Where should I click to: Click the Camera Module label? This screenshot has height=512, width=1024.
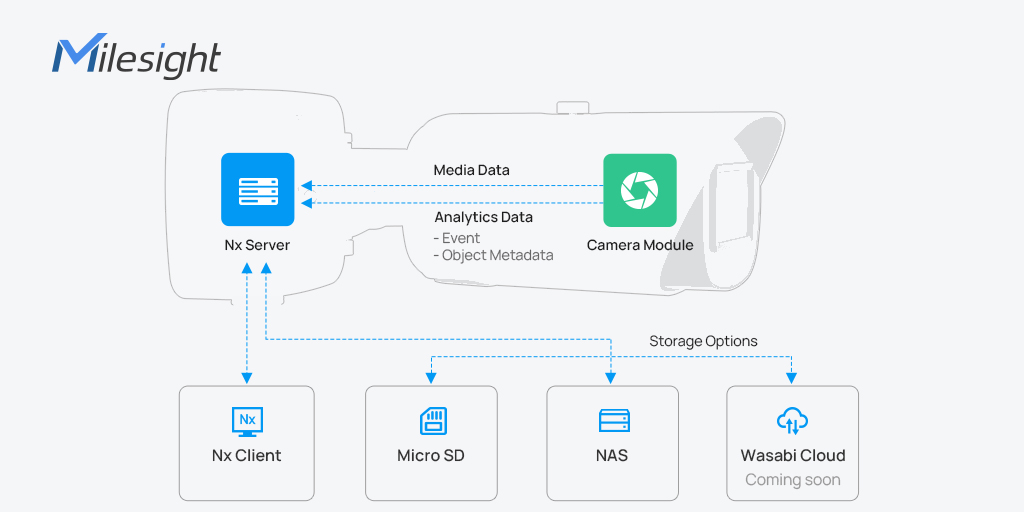[640, 246]
